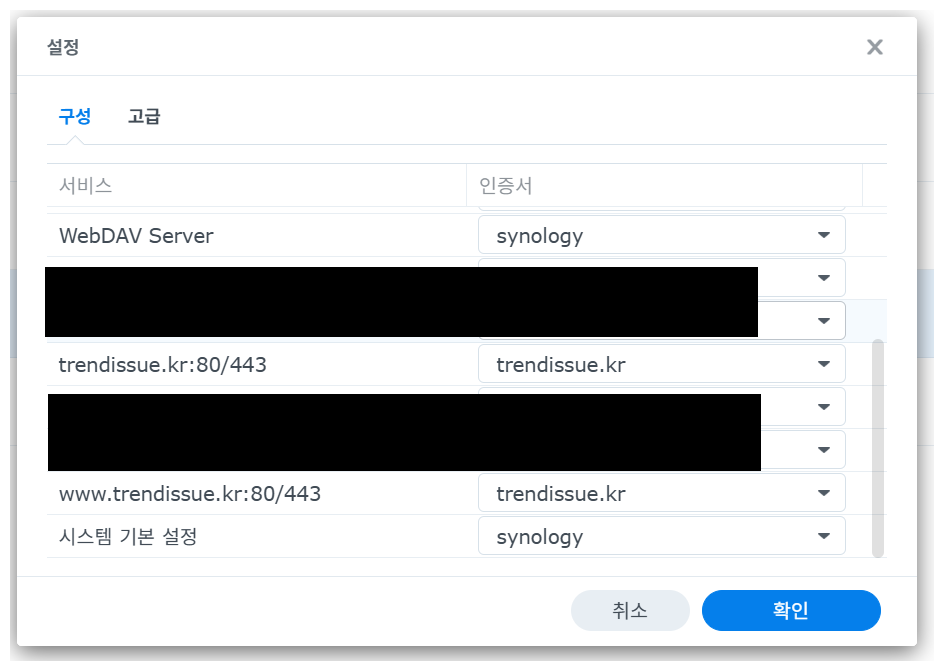Screen dimensions: 937x662
Task: Select the WebDAV Server service row label
Action: coord(136,236)
